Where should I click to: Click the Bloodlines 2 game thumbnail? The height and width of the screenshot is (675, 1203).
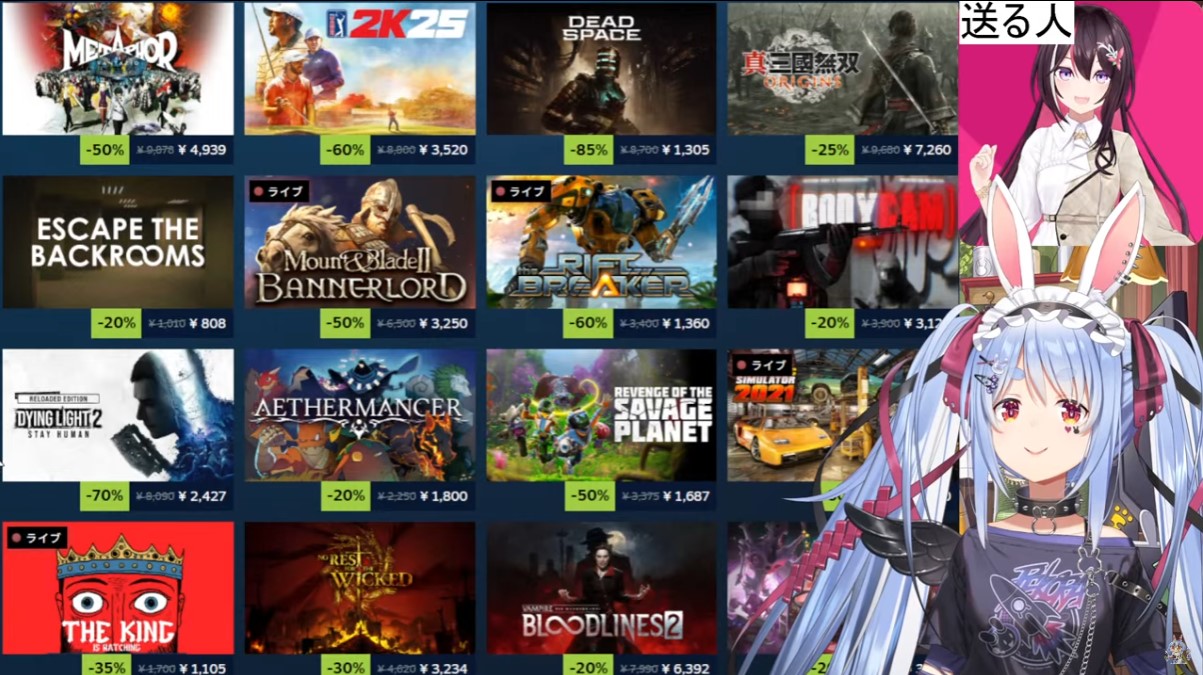(601, 588)
